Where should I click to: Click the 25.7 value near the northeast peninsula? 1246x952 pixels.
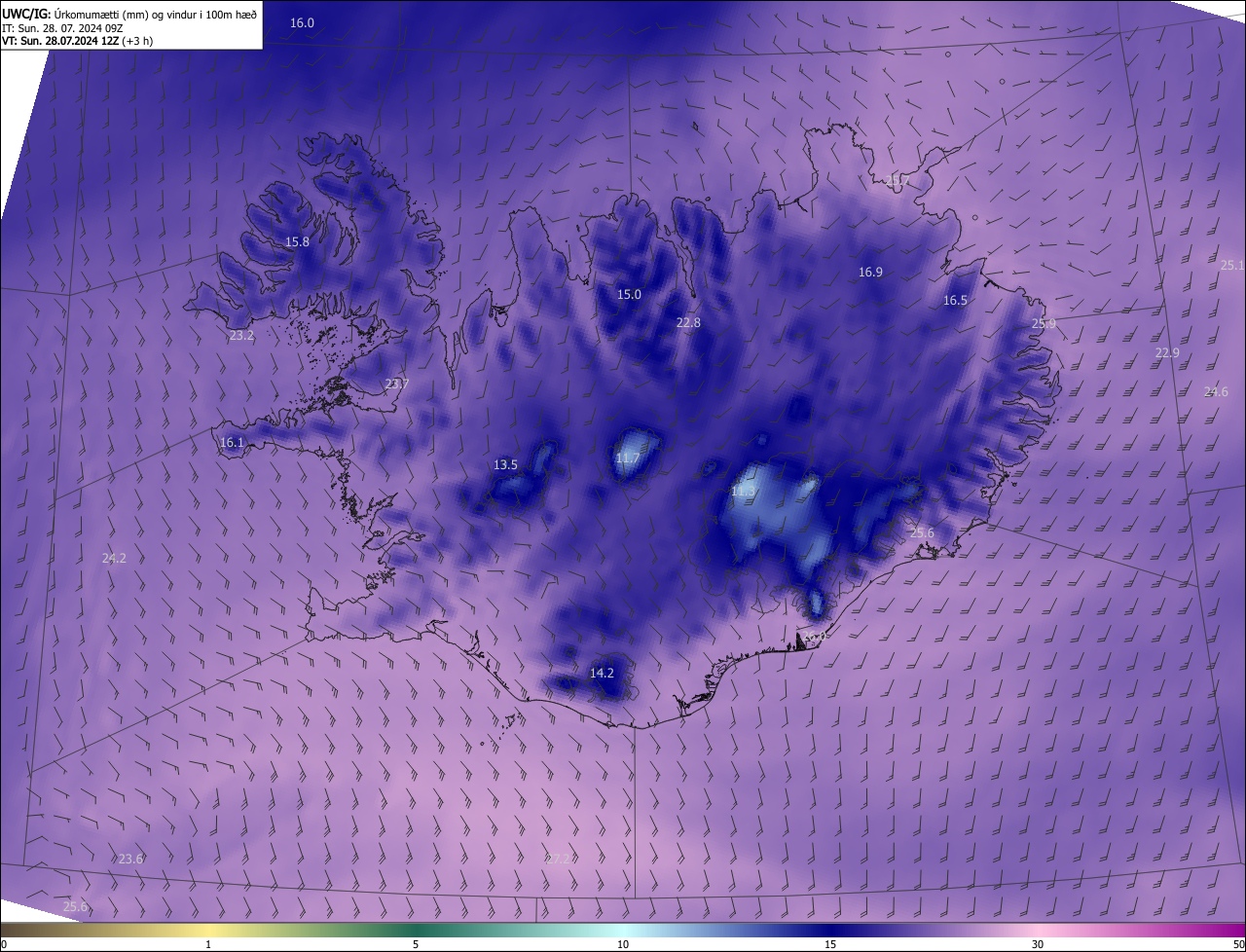pyautogui.click(x=898, y=181)
